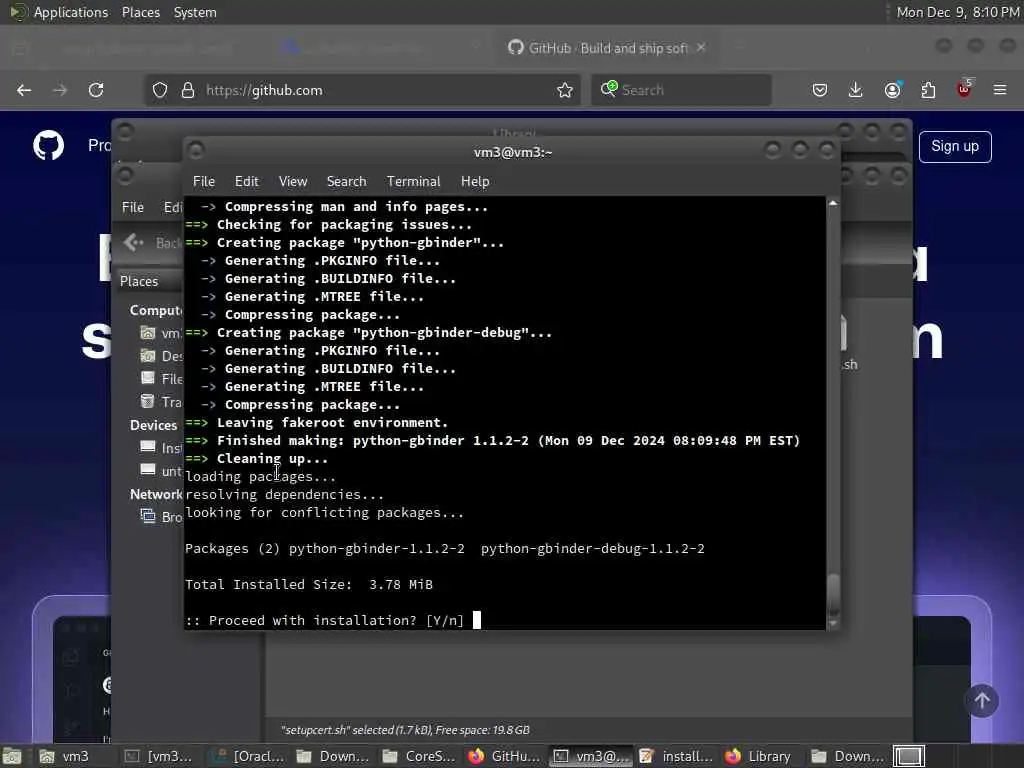The image size is (1024, 768).
Task: Open terminal File menu
Action: click(204, 182)
